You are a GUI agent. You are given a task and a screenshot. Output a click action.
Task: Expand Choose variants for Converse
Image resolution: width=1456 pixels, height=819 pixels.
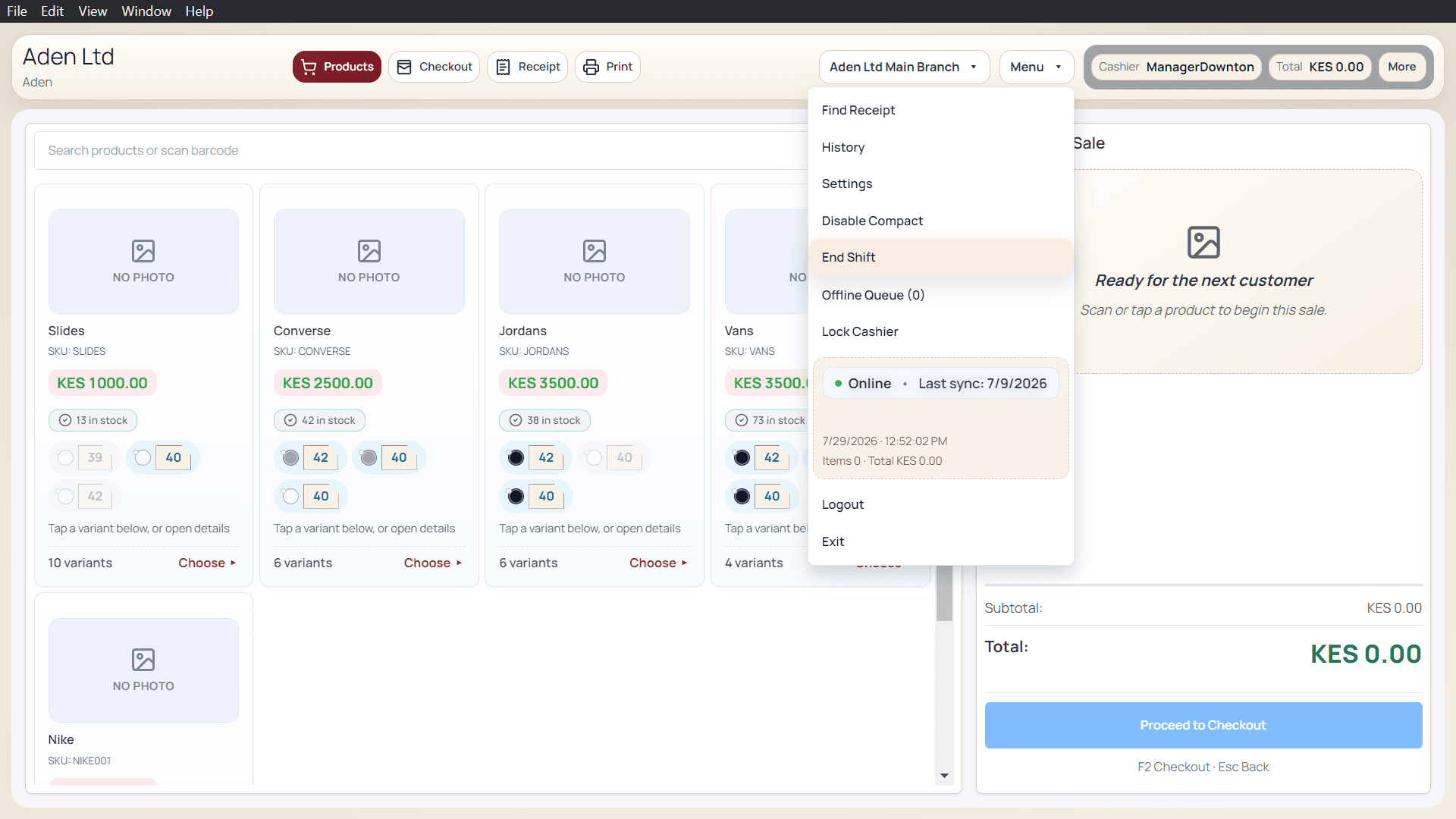click(433, 563)
